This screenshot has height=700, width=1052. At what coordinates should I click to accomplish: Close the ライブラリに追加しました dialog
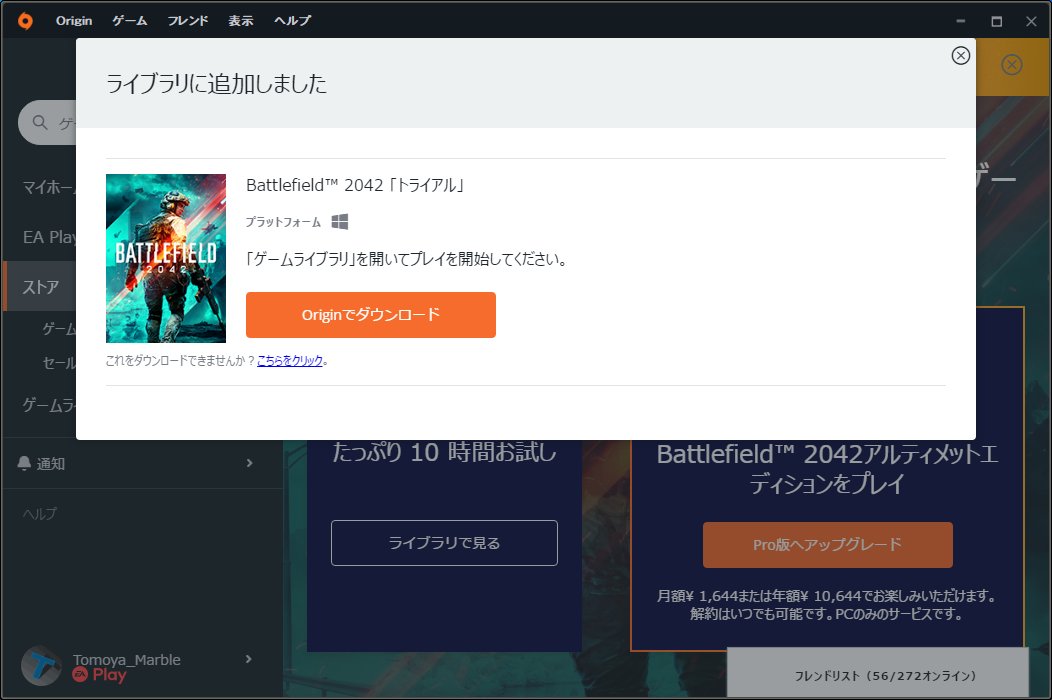pyautogui.click(x=960, y=55)
